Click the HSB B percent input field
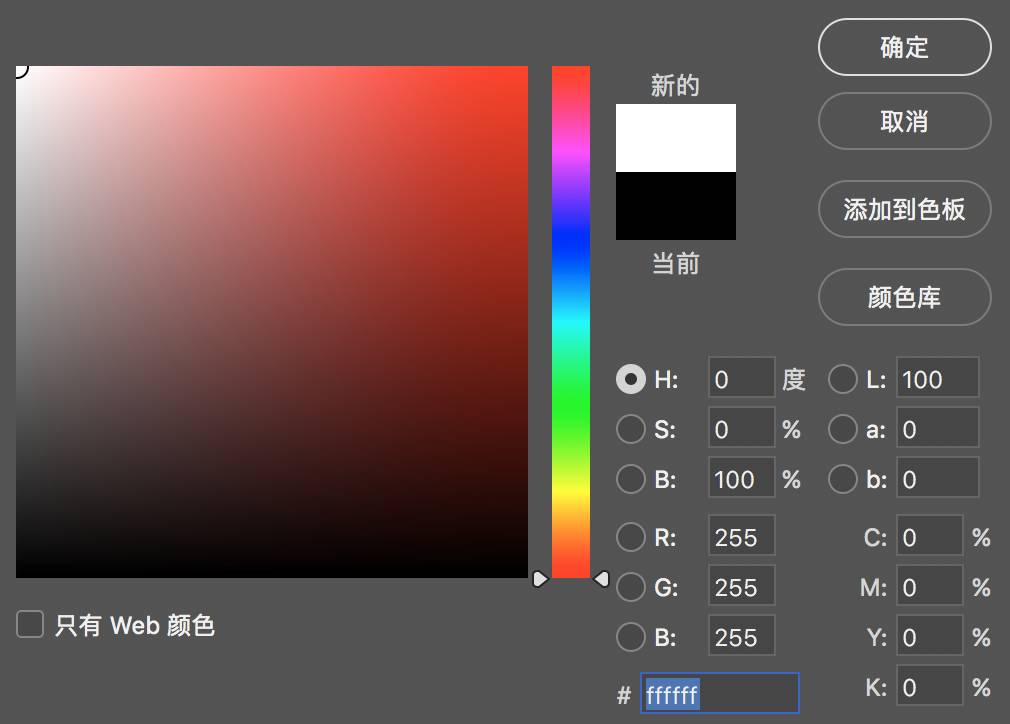The width and height of the screenshot is (1010, 724). (x=741, y=477)
